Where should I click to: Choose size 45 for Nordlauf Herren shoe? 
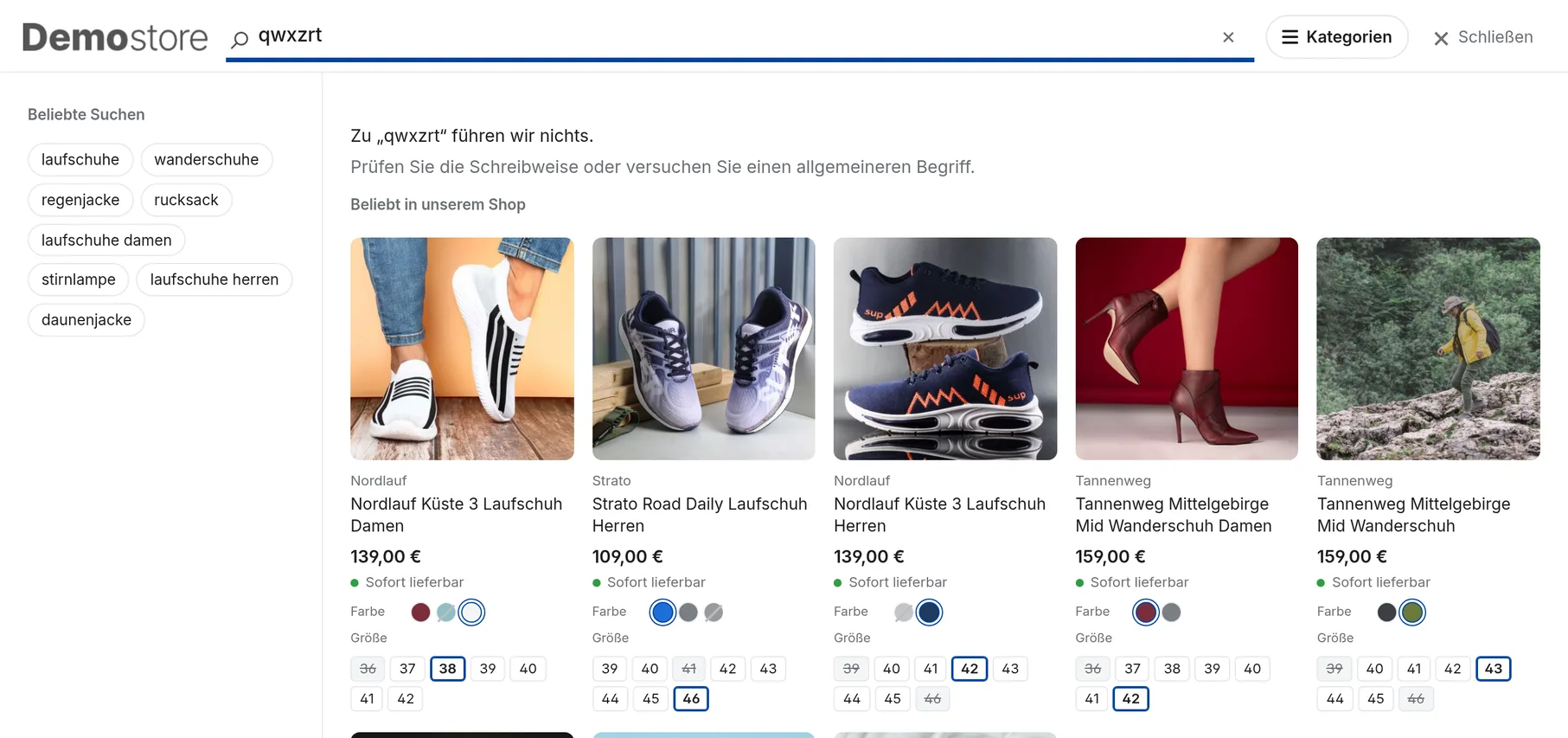click(893, 698)
